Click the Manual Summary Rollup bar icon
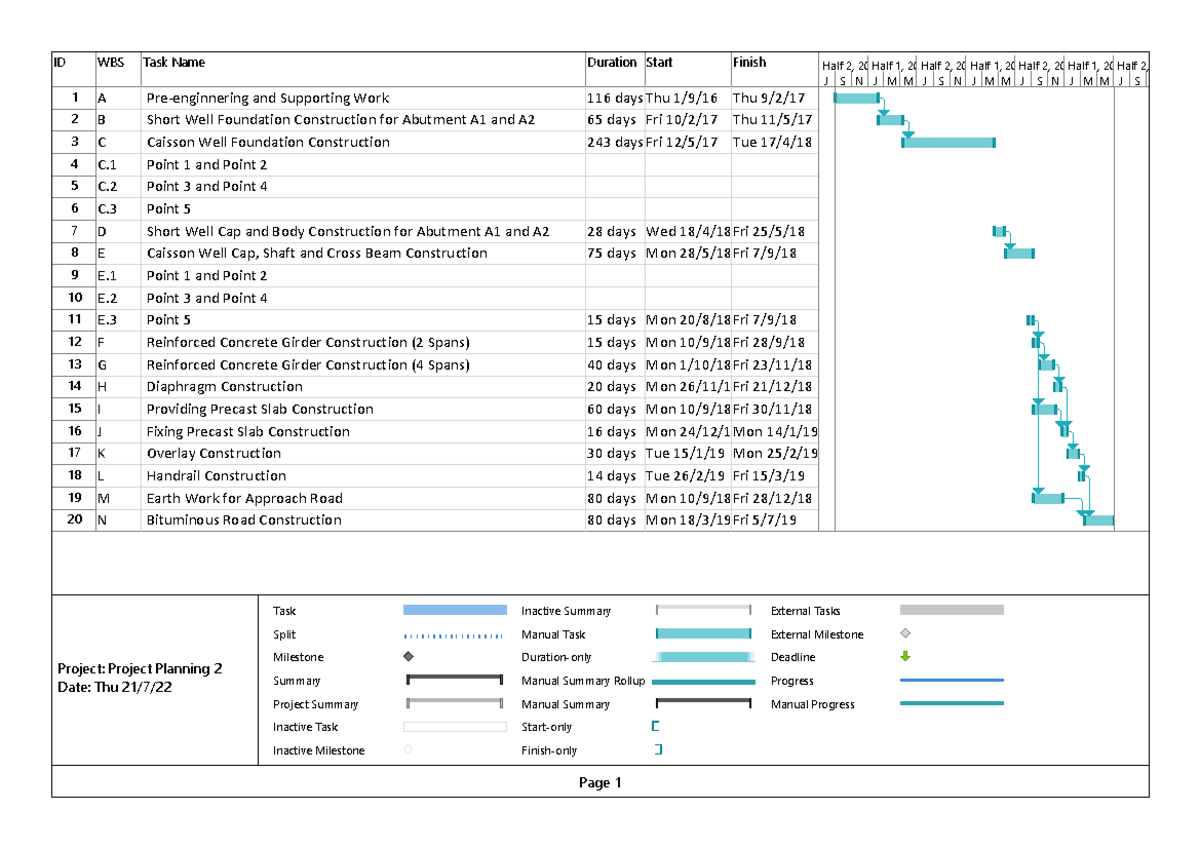Image resolution: width=1200 pixels, height=849 pixels. (702, 680)
